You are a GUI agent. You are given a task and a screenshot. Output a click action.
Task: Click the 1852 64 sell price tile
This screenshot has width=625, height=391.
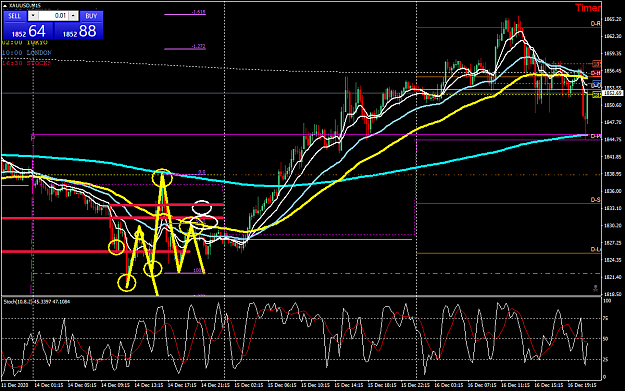28,31
